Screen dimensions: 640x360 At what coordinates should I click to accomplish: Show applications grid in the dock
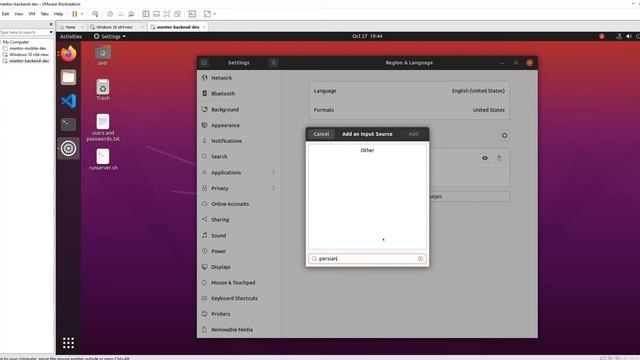68,343
